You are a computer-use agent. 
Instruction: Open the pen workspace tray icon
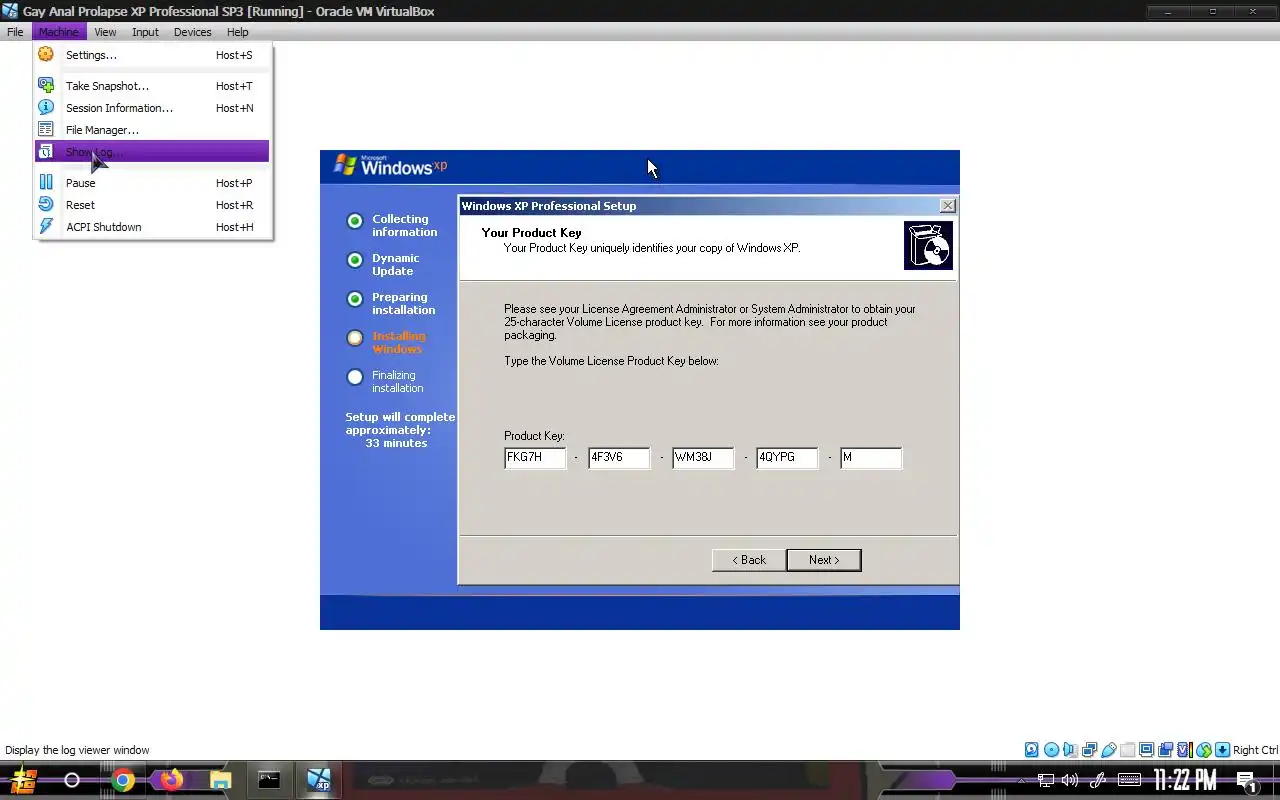(1097, 780)
